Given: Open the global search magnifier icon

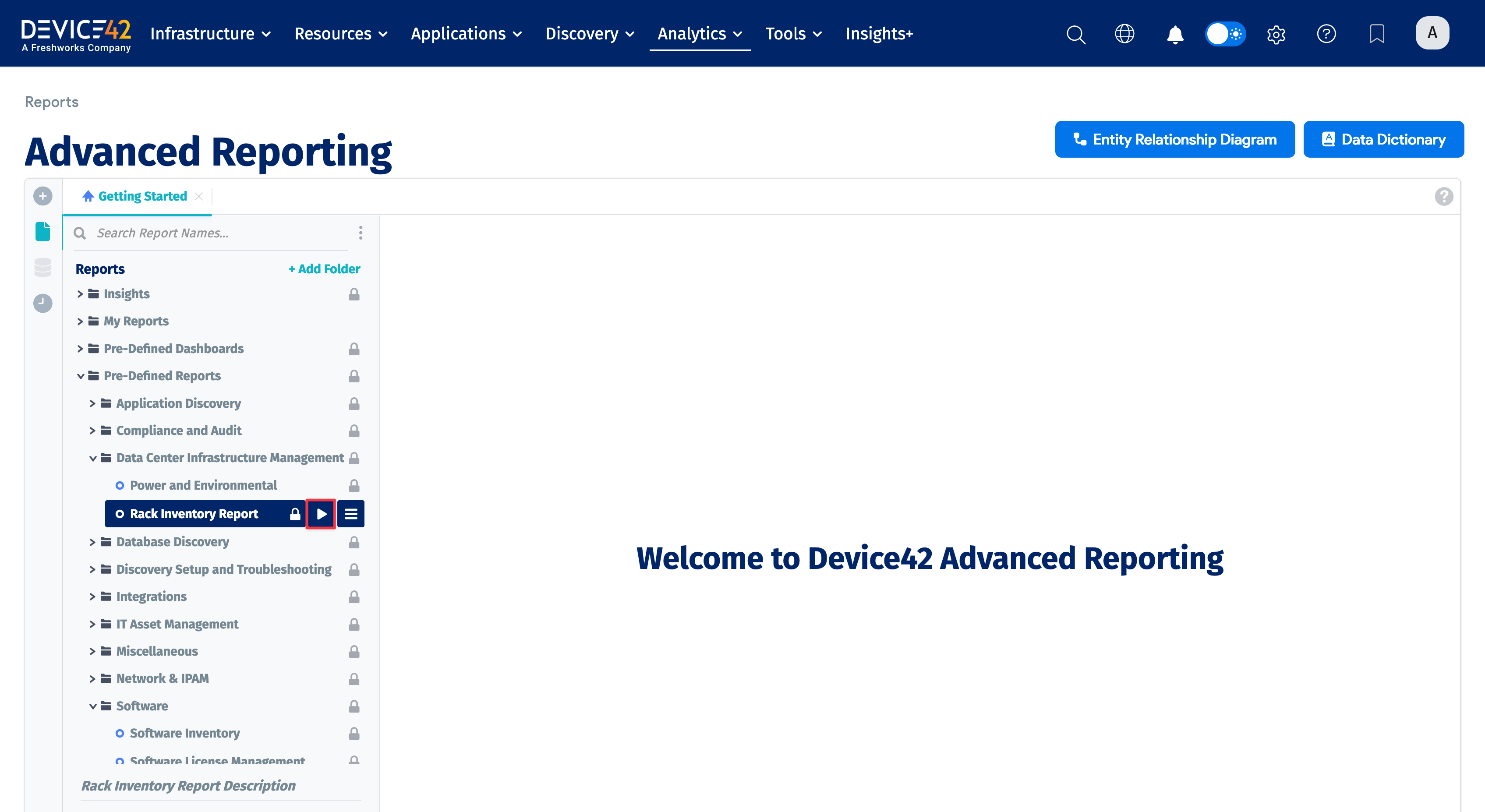Looking at the screenshot, I should [x=1076, y=34].
